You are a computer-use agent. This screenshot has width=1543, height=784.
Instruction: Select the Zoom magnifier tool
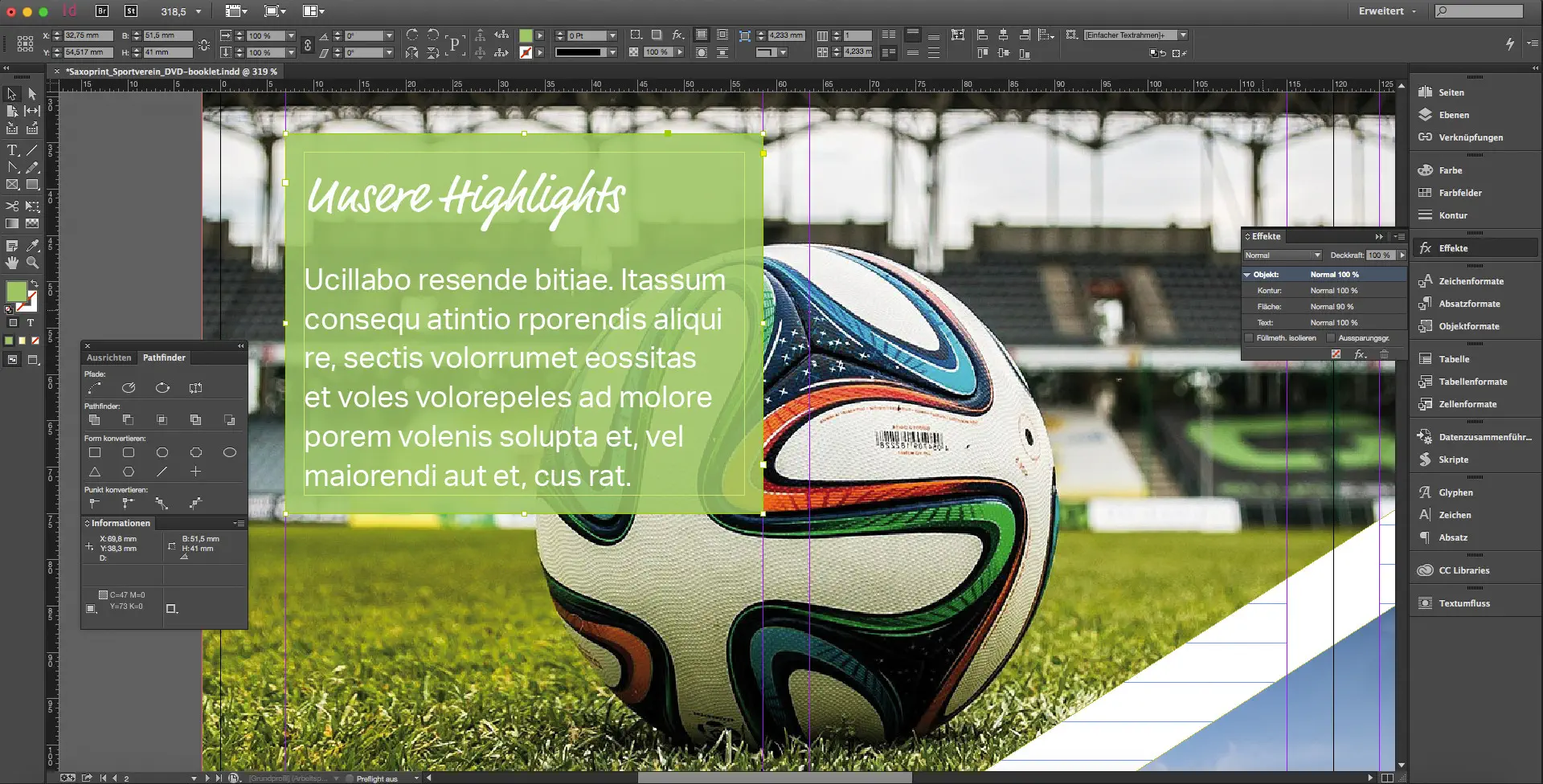pos(32,263)
